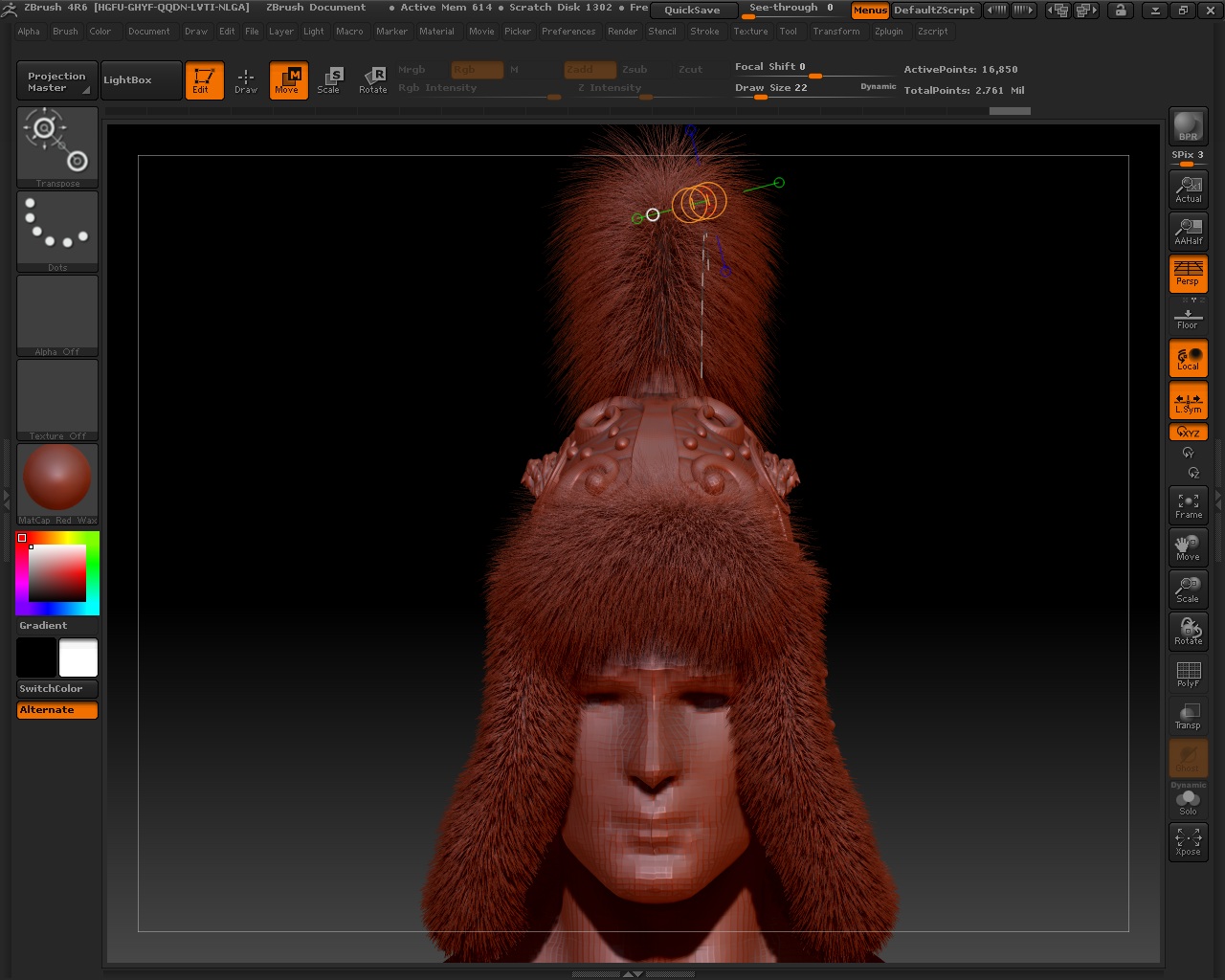Open the Tool menu

pos(788,32)
